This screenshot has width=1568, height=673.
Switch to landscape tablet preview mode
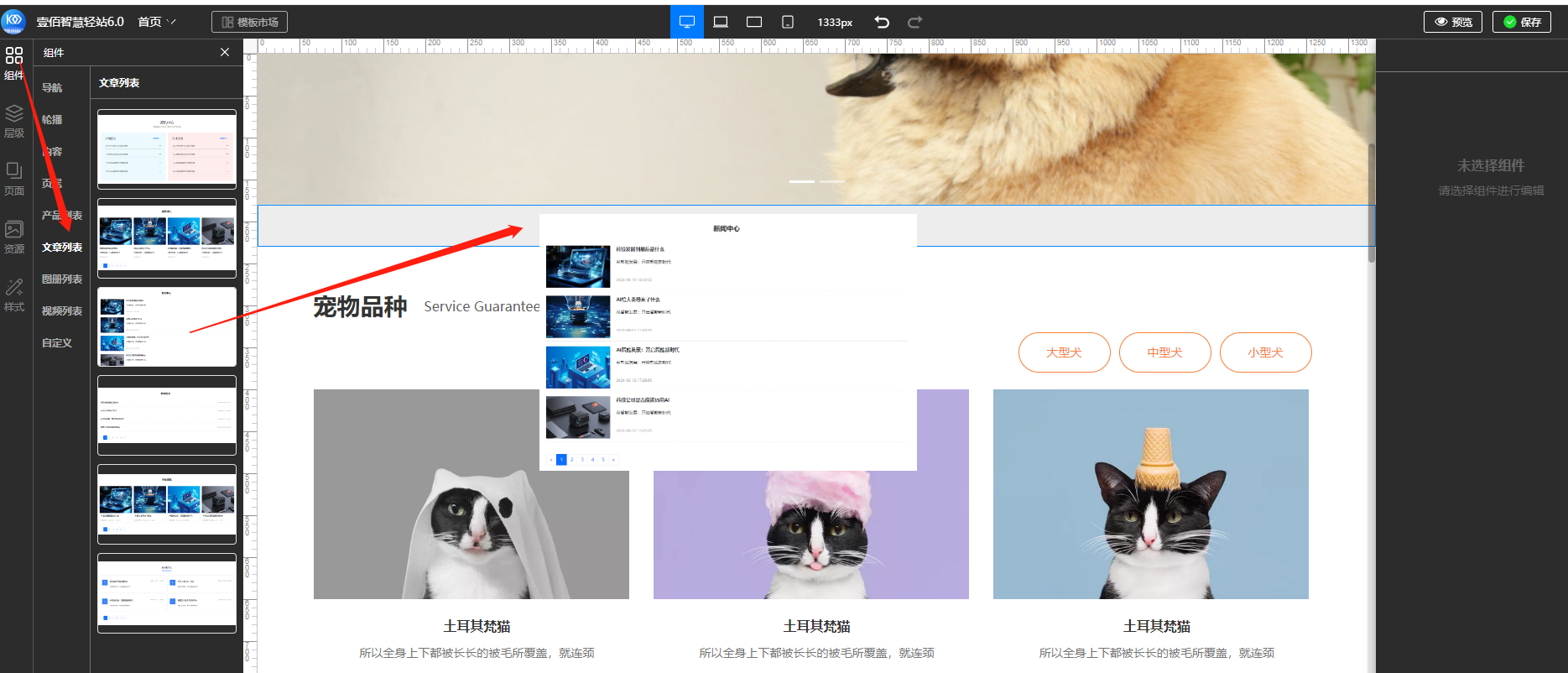(x=754, y=22)
